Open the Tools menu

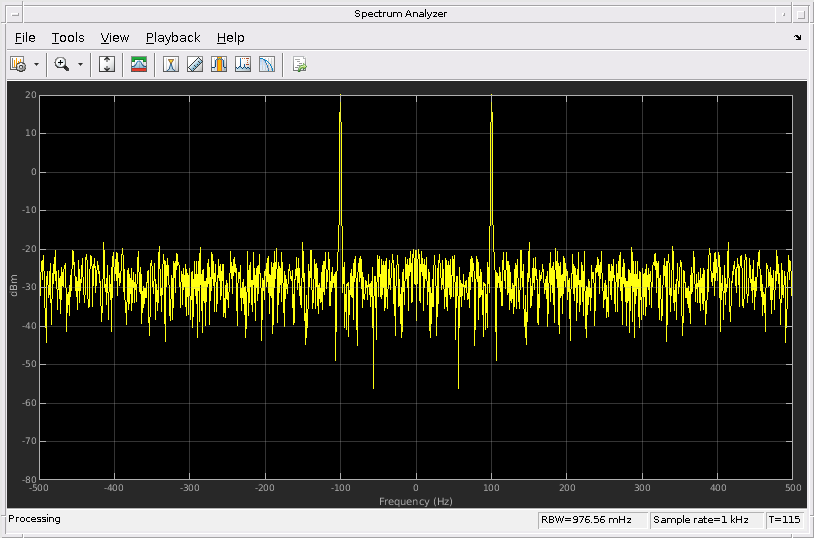(x=68, y=38)
